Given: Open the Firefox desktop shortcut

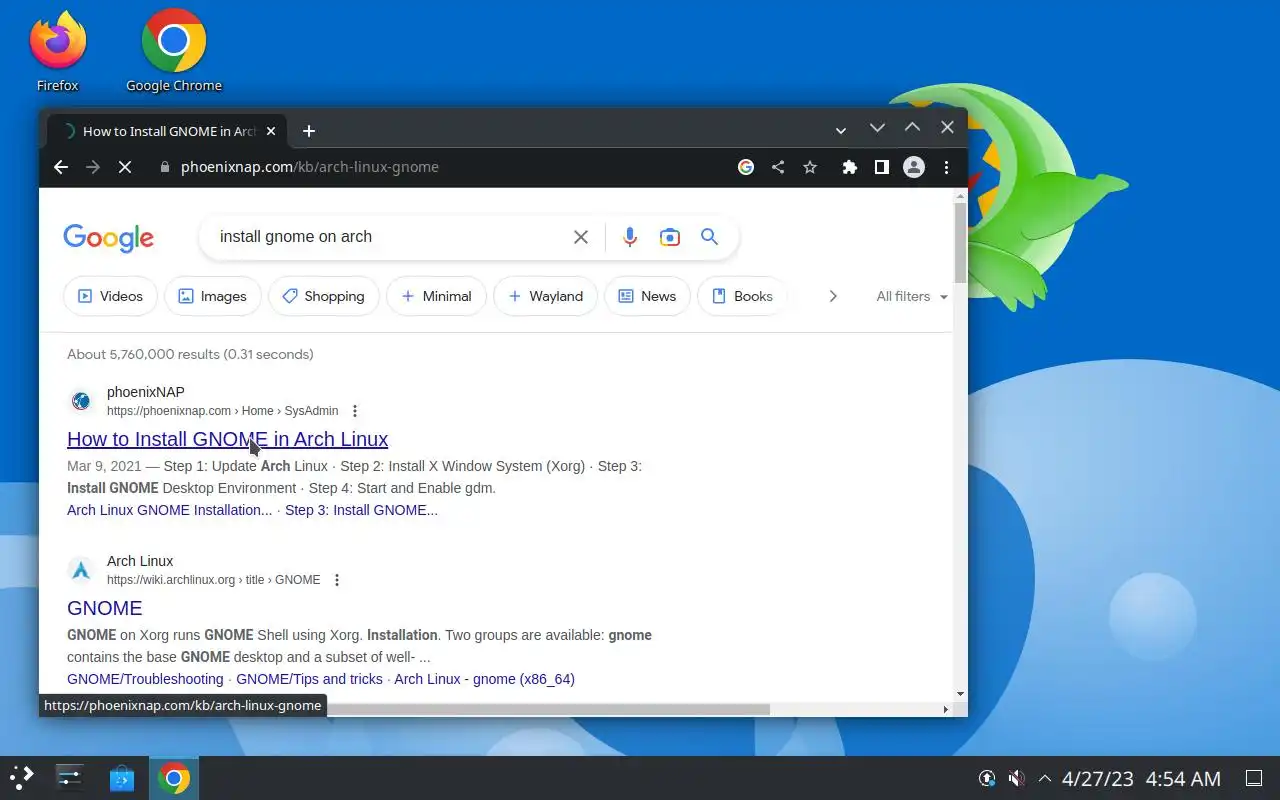Looking at the screenshot, I should 58,52.
